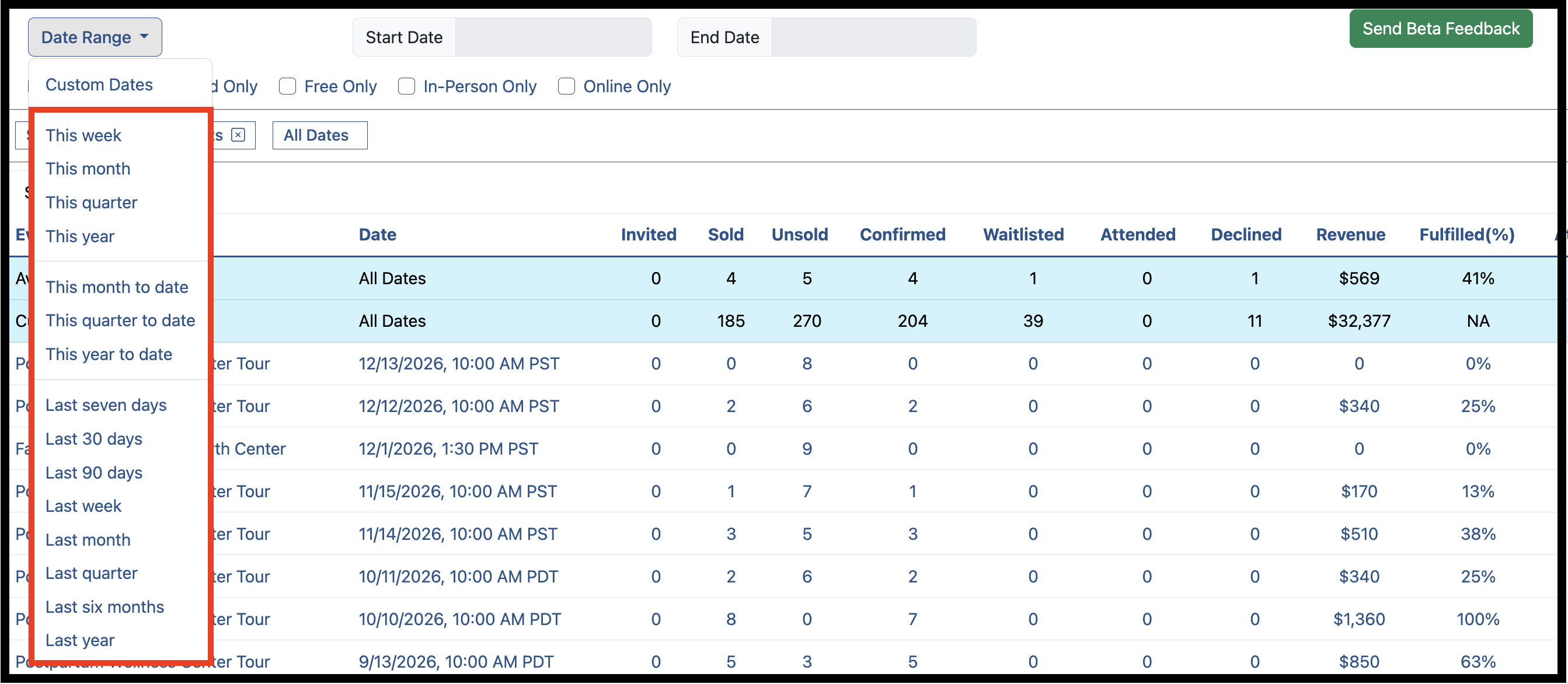
Task: Select Last year option
Action: point(80,641)
